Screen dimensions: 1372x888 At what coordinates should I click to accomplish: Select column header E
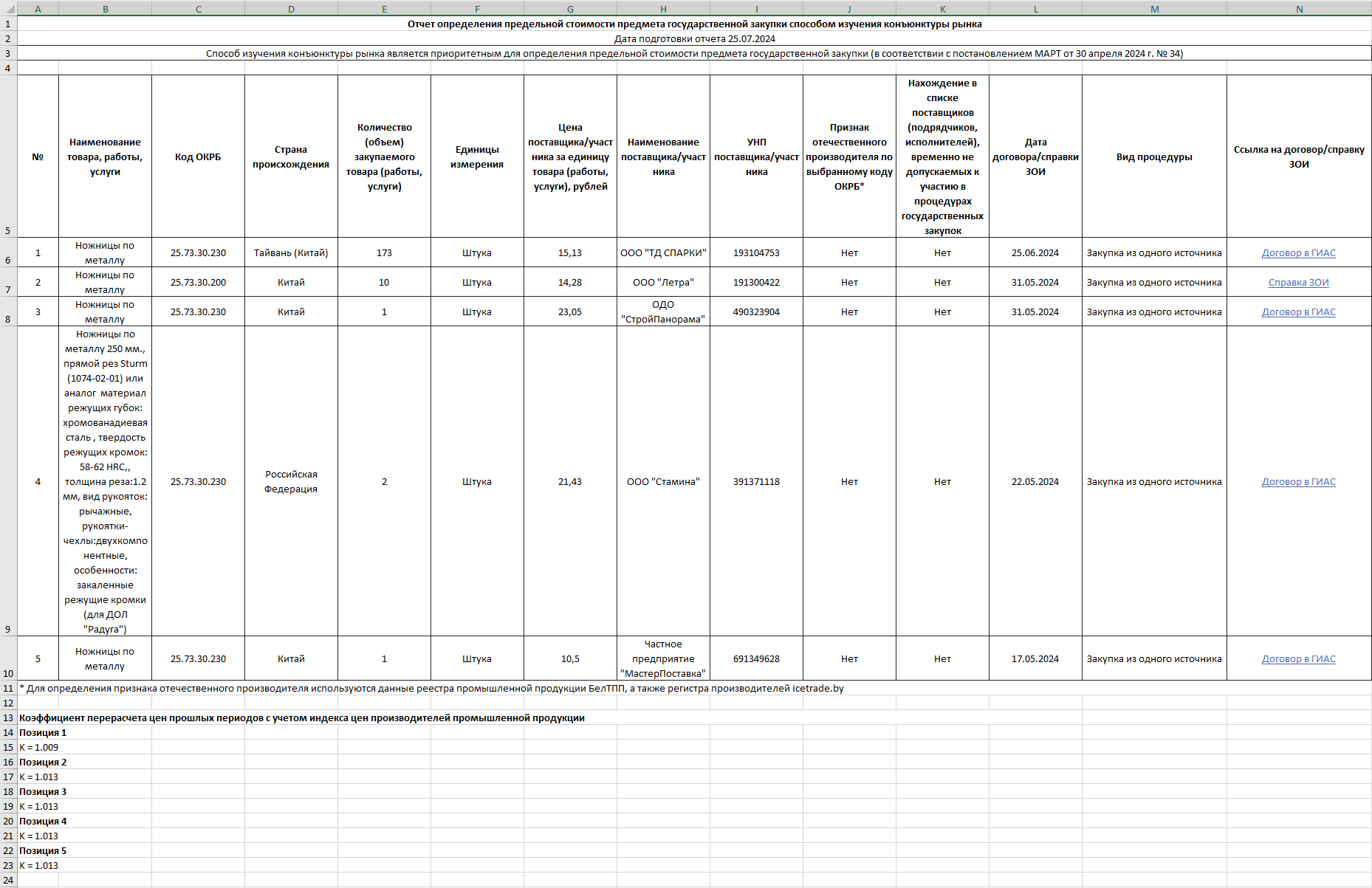[384, 9]
